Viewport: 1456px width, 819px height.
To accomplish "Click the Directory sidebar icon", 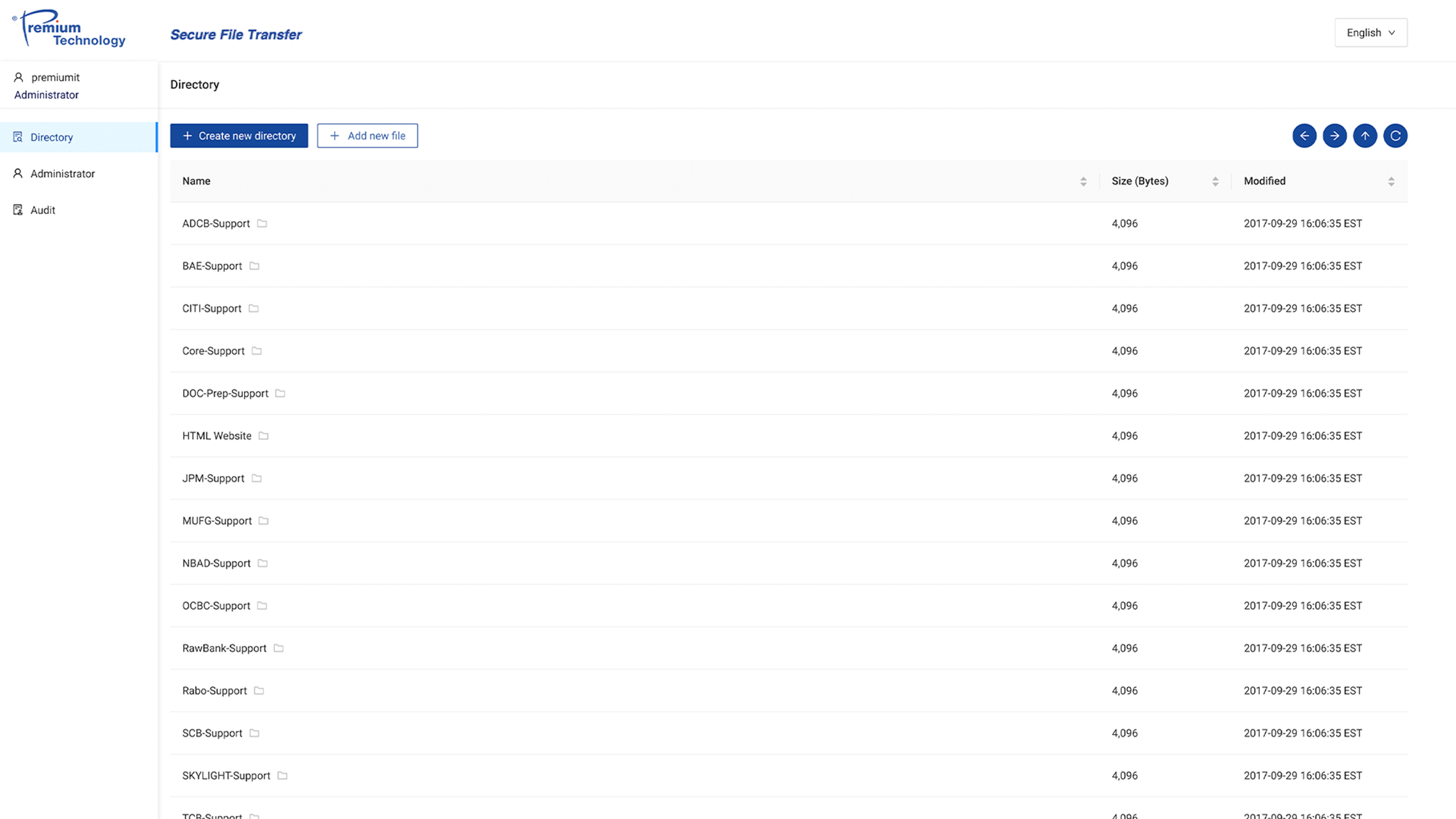I will (x=18, y=137).
